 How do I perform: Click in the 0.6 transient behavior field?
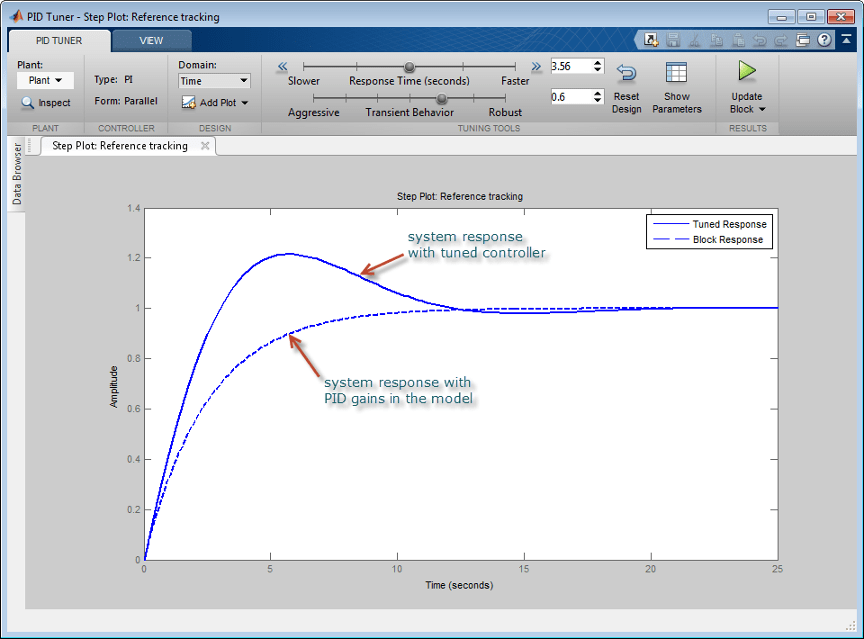pyautogui.click(x=571, y=97)
